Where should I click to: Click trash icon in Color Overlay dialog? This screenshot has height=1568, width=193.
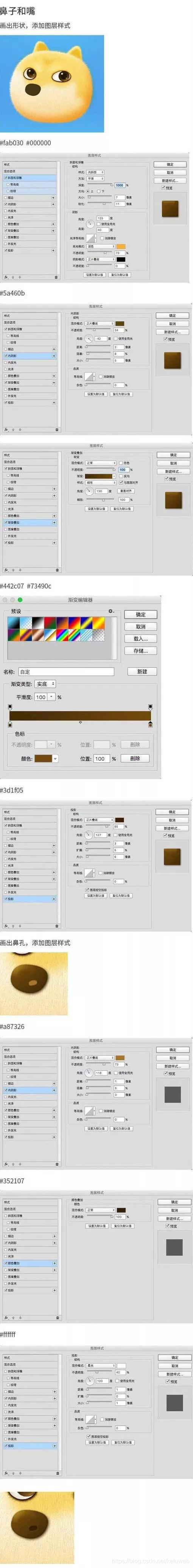[58, 1317]
